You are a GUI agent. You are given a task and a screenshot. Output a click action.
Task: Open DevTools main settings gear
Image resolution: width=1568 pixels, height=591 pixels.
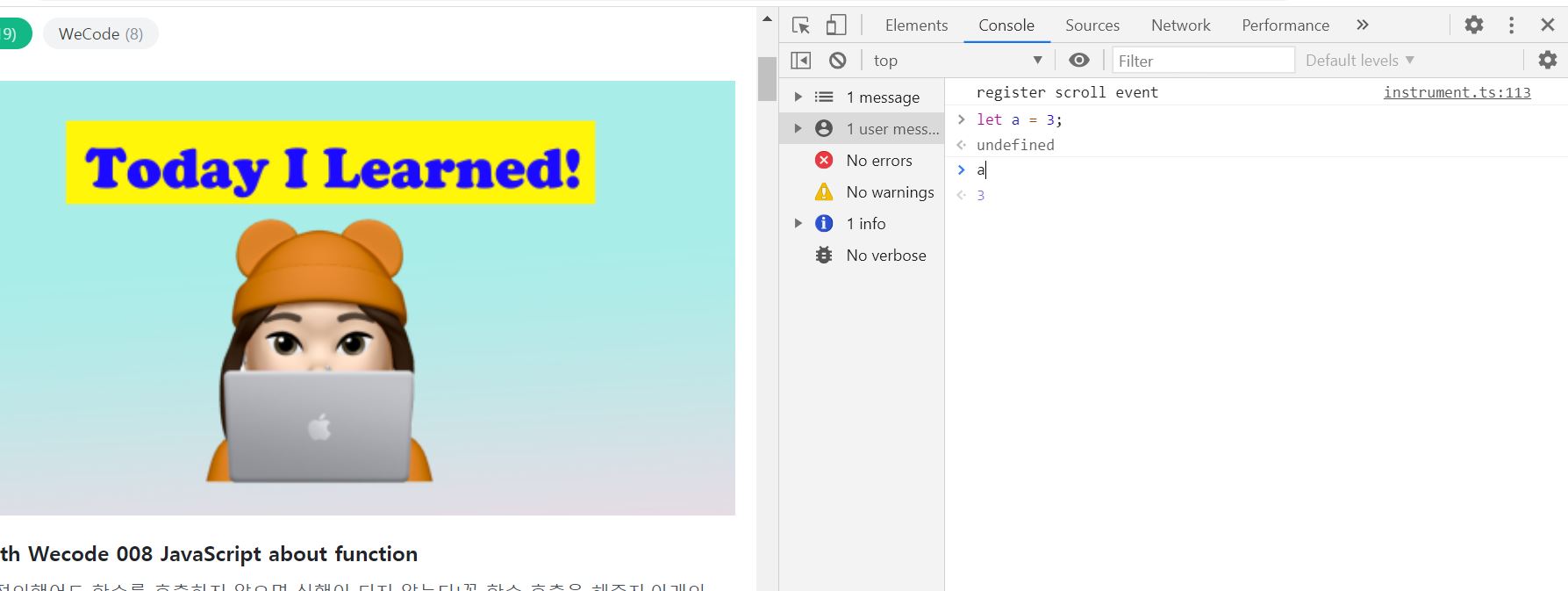coord(1474,25)
